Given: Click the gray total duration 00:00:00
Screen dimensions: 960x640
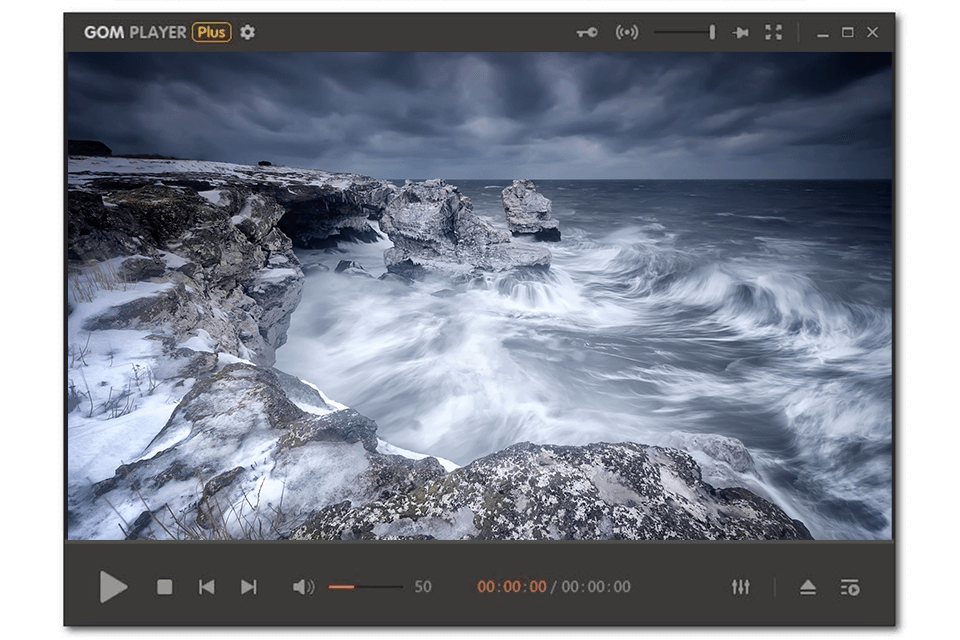Looking at the screenshot, I should point(596,587).
